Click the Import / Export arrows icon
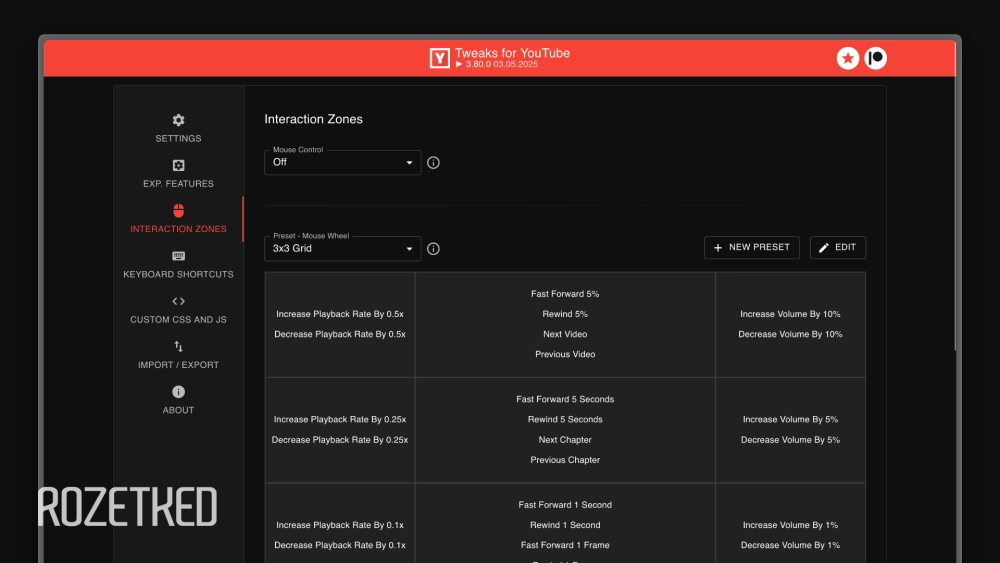The image size is (1000, 563). coord(178,346)
